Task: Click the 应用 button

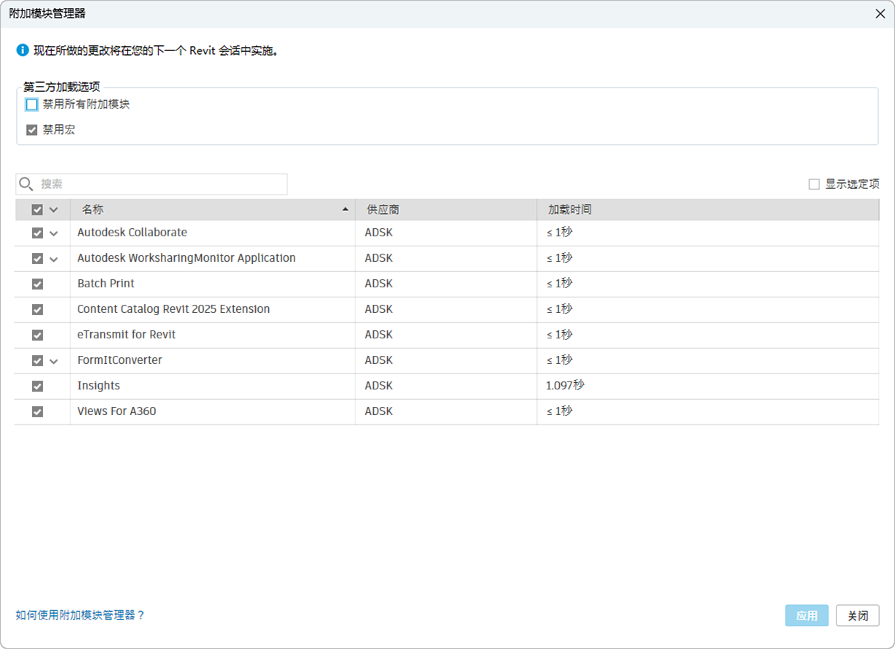Action: (807, 615)
